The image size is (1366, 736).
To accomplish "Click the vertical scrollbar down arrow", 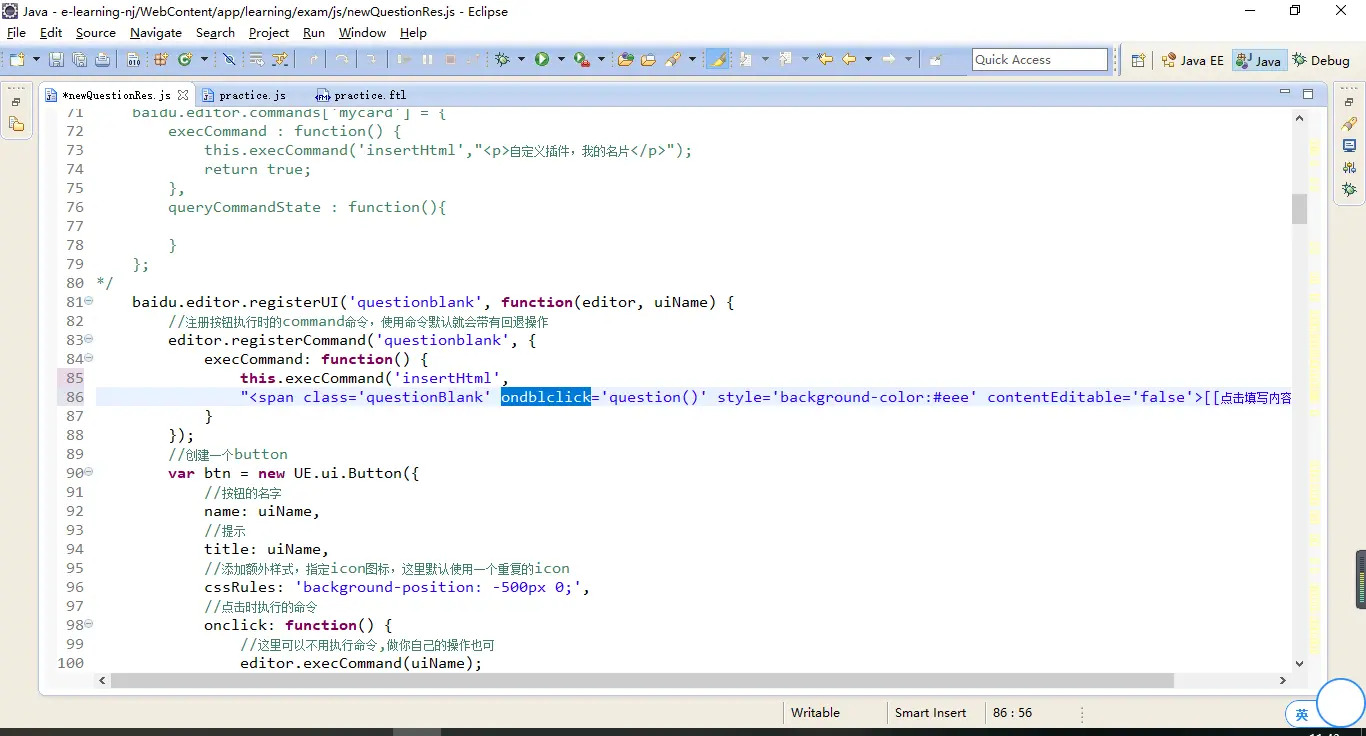I will tap(1299, 662).
